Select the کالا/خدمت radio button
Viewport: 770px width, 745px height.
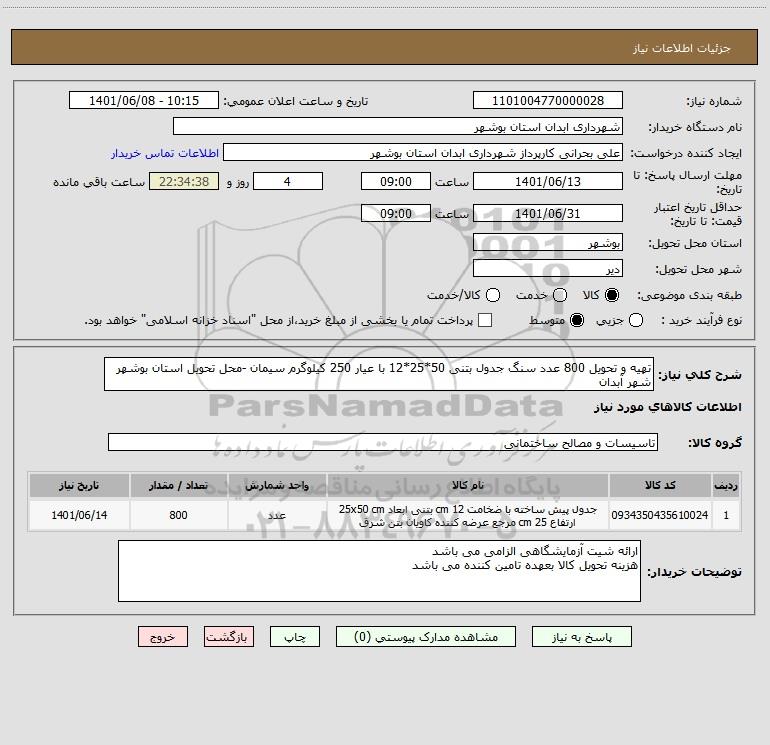tap(493, 295)
